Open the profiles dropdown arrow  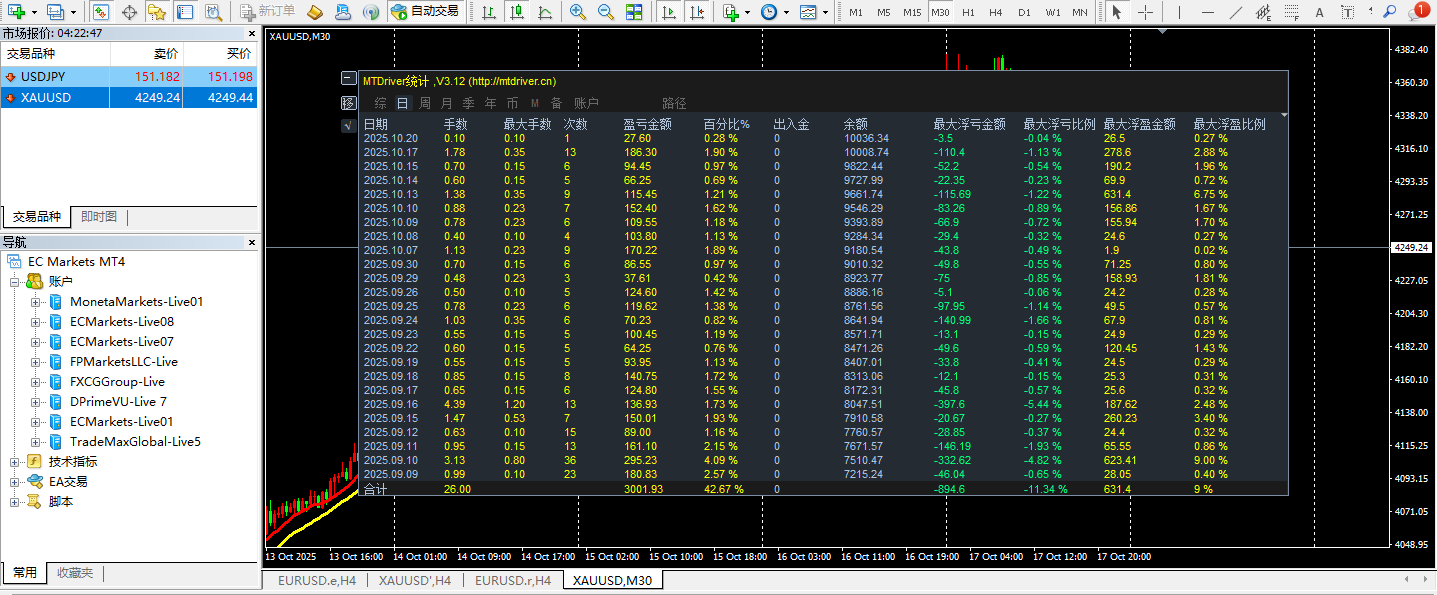pyautogui.click(x=73, y=12)
